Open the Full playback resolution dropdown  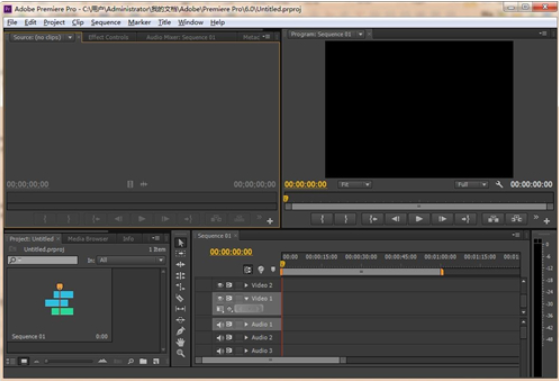(471, 184)
